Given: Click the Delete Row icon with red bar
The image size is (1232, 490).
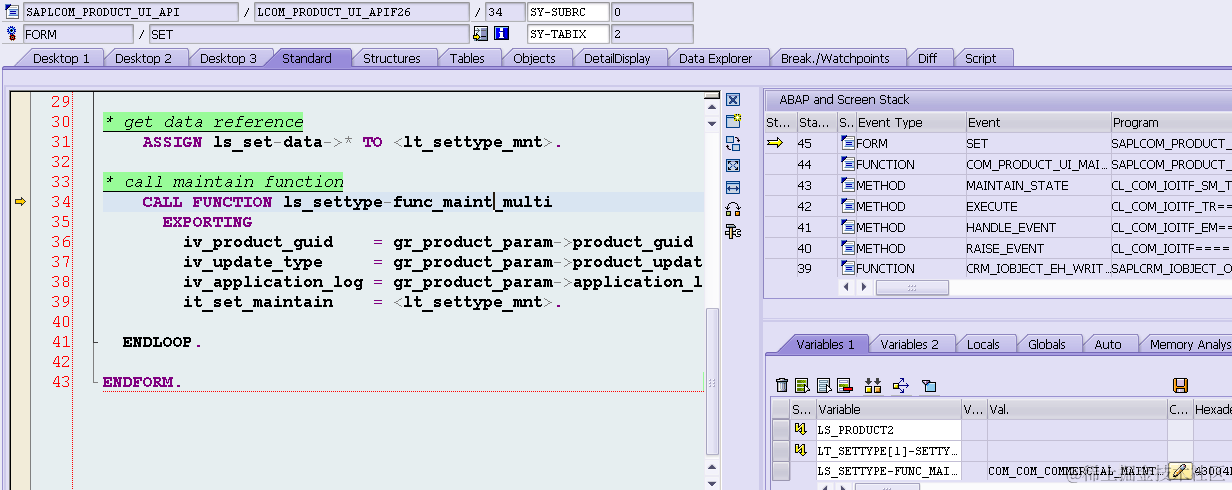Looking at the screenshot, I should point(844,385).
